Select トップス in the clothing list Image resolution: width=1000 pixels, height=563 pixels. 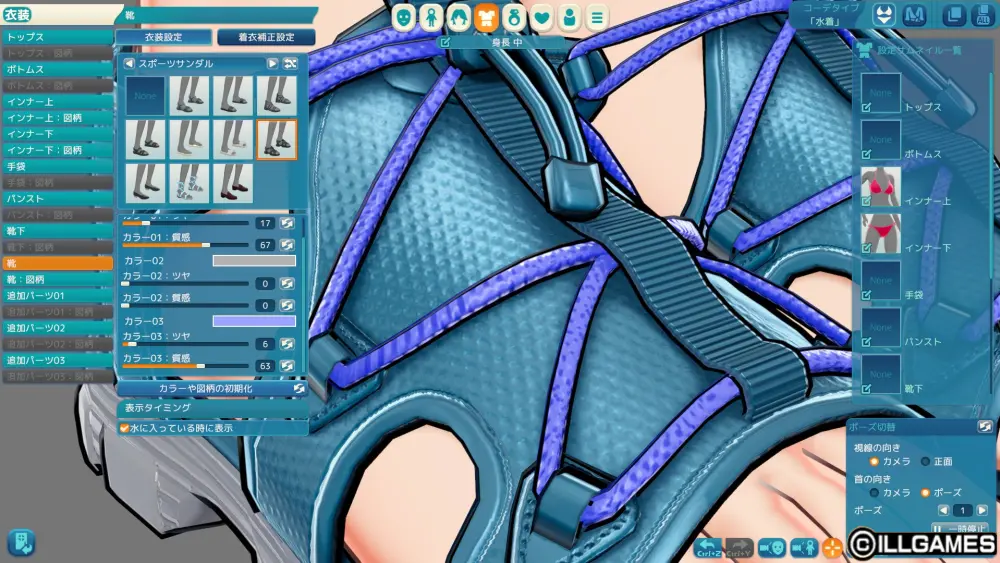pos(57,37)
